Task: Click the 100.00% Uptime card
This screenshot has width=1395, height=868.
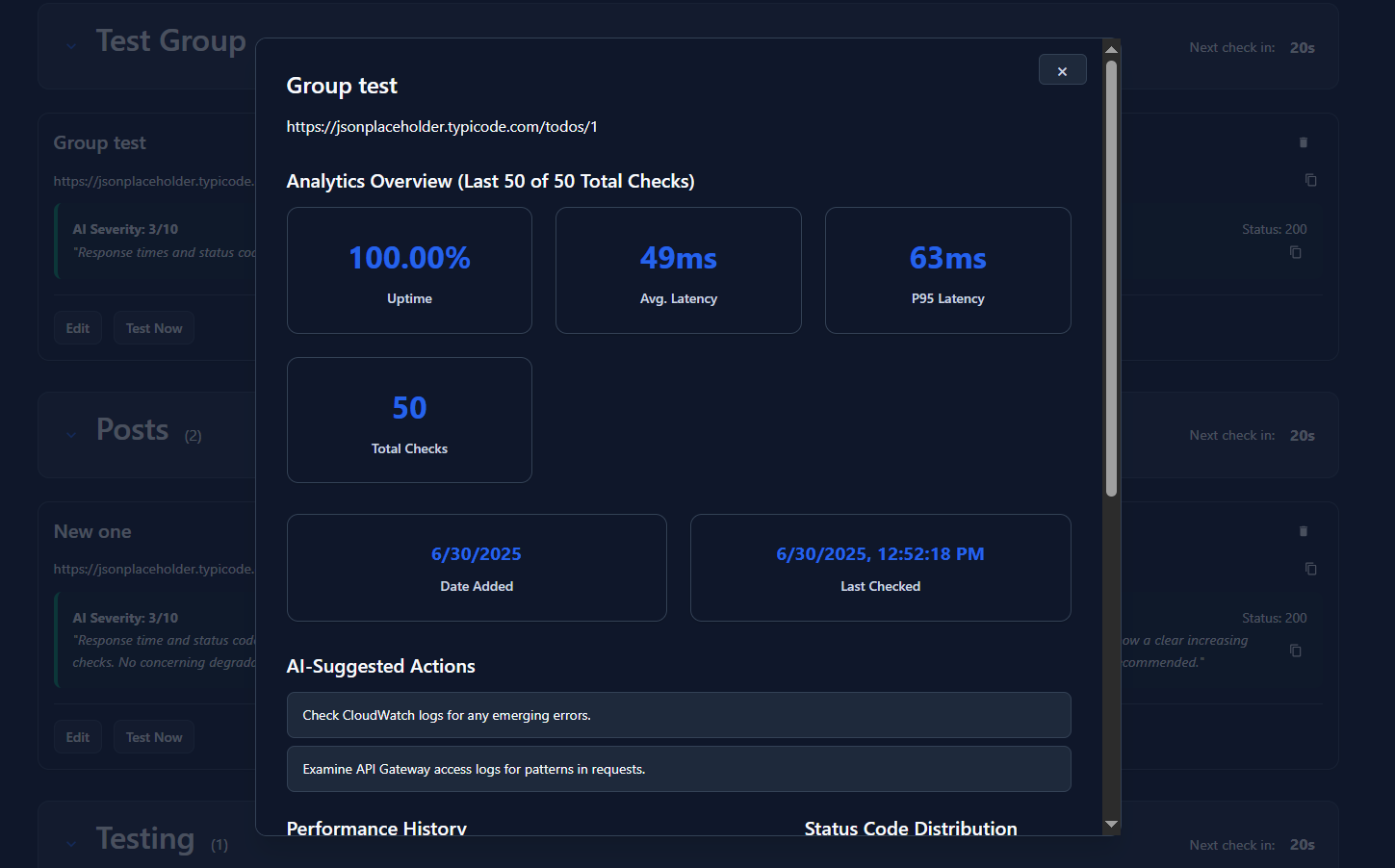Action: [x=409, y=270]
